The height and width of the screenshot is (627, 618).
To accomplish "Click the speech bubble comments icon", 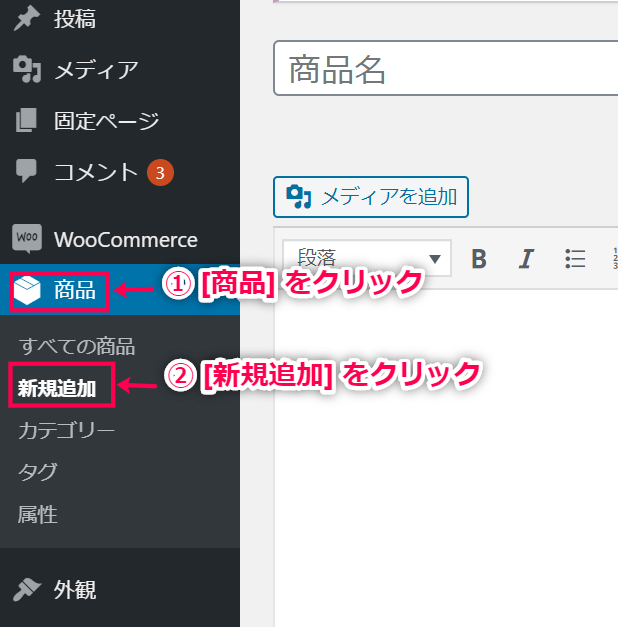I will 26,171.
